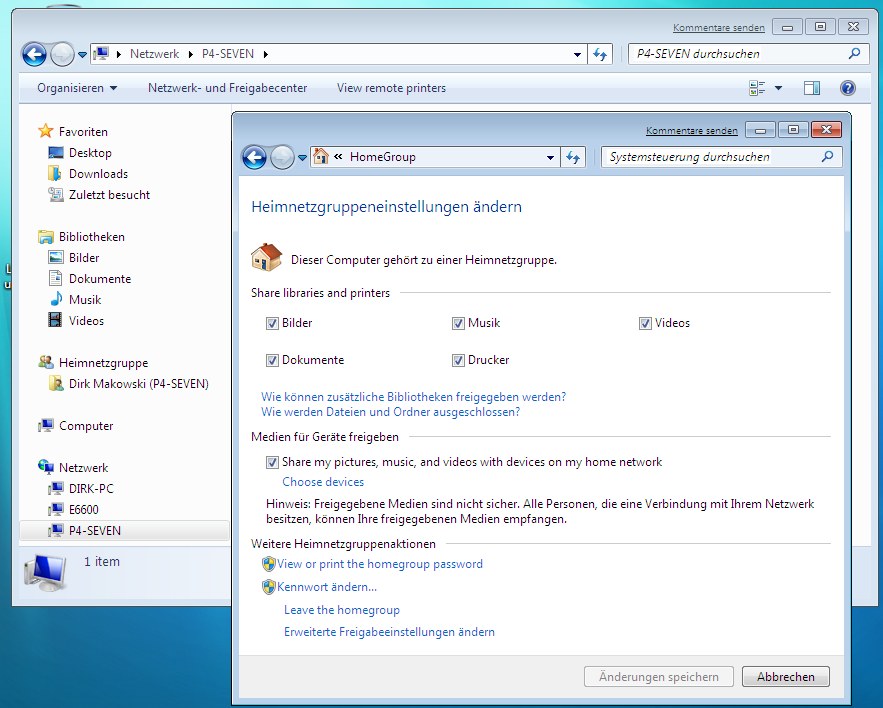Click Back arrow in HomeGroup window
Image resolution: width=883 pixels, height=708 pixels.
(254, 157)
